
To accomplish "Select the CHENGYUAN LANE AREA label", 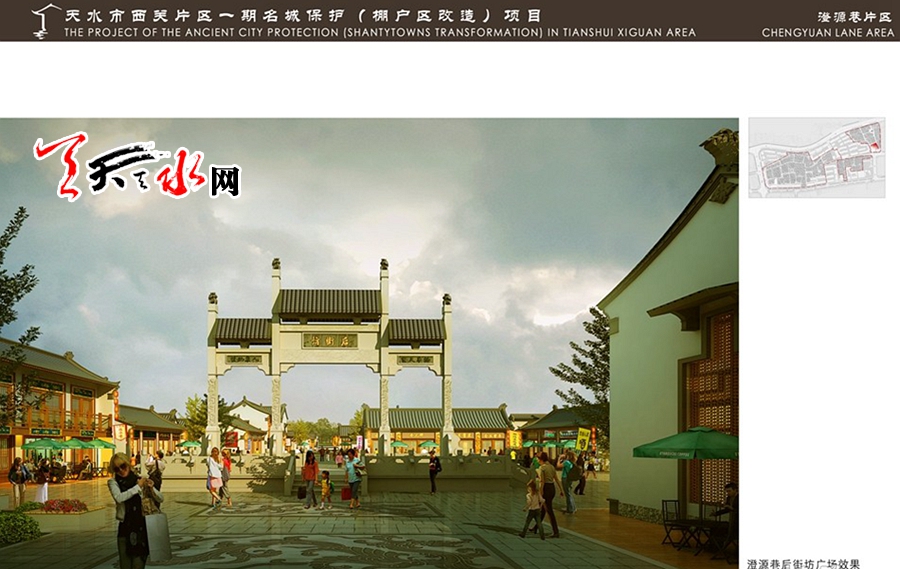I will point(828,33).
